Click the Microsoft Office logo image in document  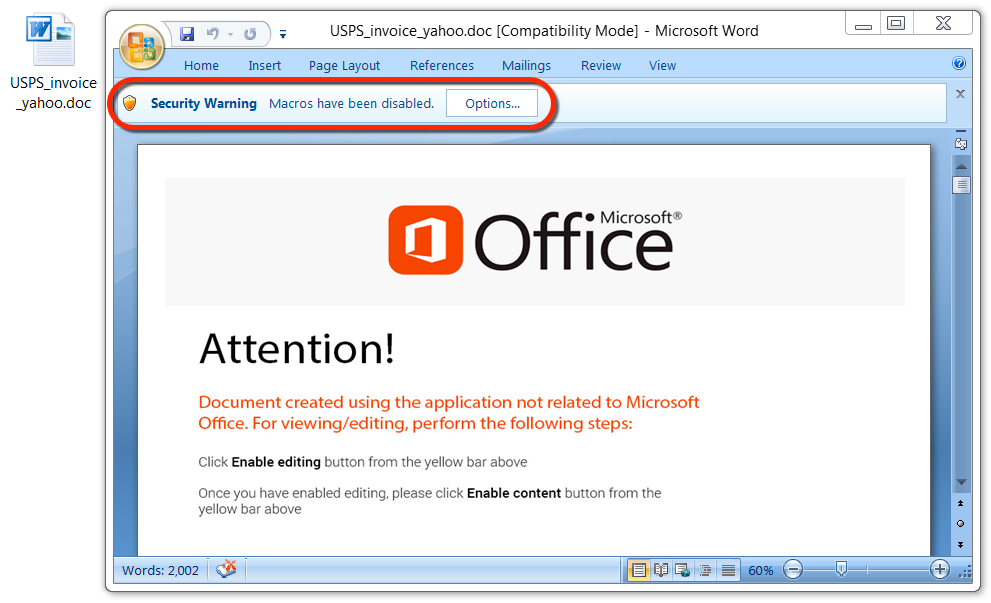535,241
